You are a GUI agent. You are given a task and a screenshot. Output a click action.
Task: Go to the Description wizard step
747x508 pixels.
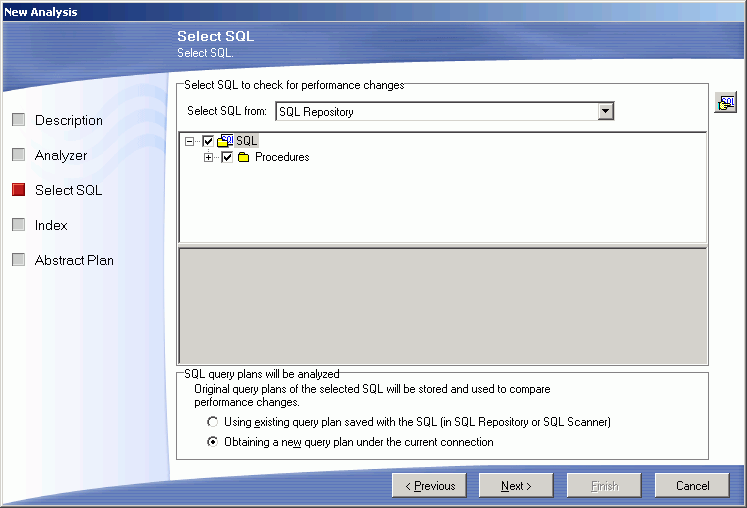[69, 120]
